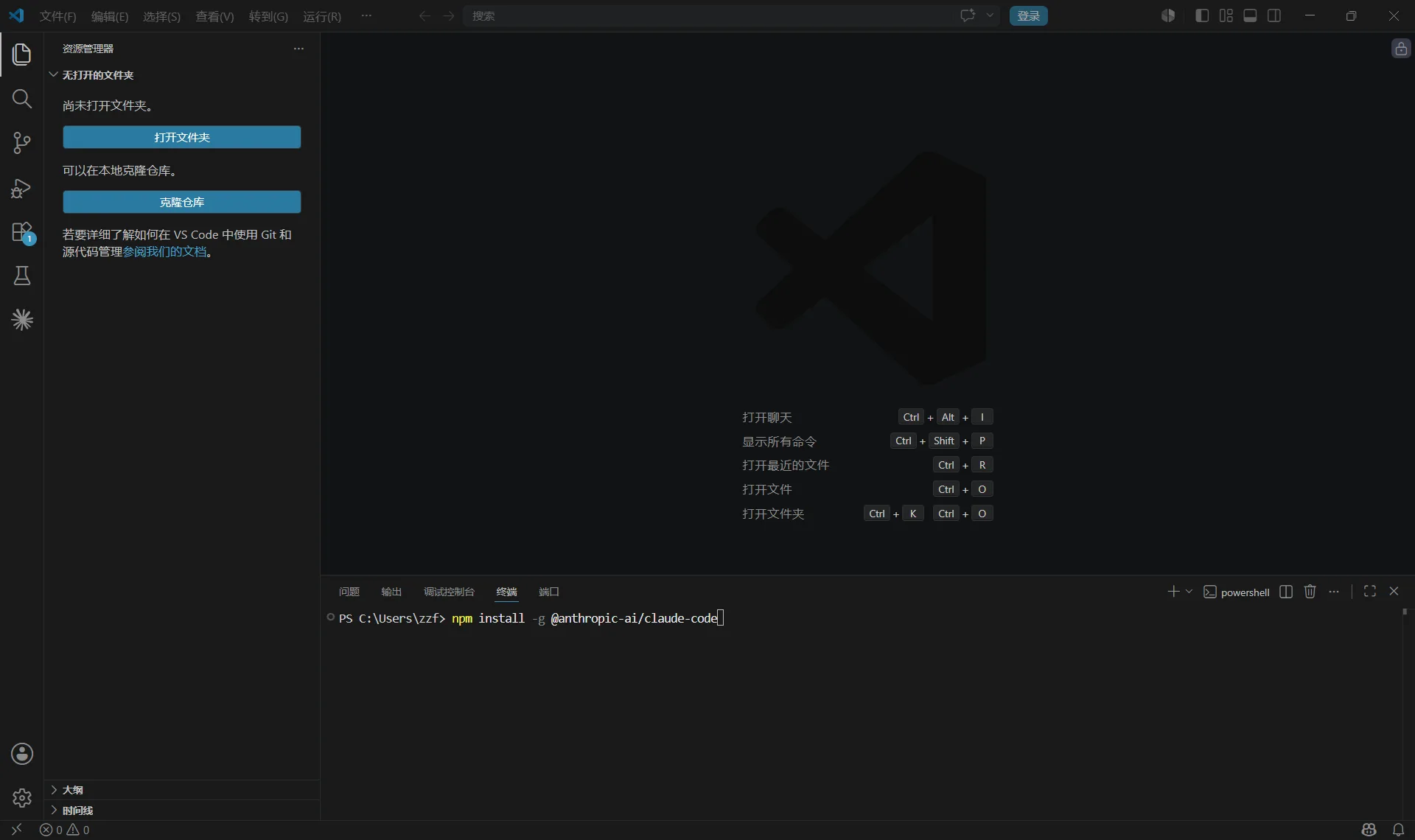Open the 文件(F) menu
Image resolution: width=1415 pixels, height=840 pixels.
[x=57, y=16]
